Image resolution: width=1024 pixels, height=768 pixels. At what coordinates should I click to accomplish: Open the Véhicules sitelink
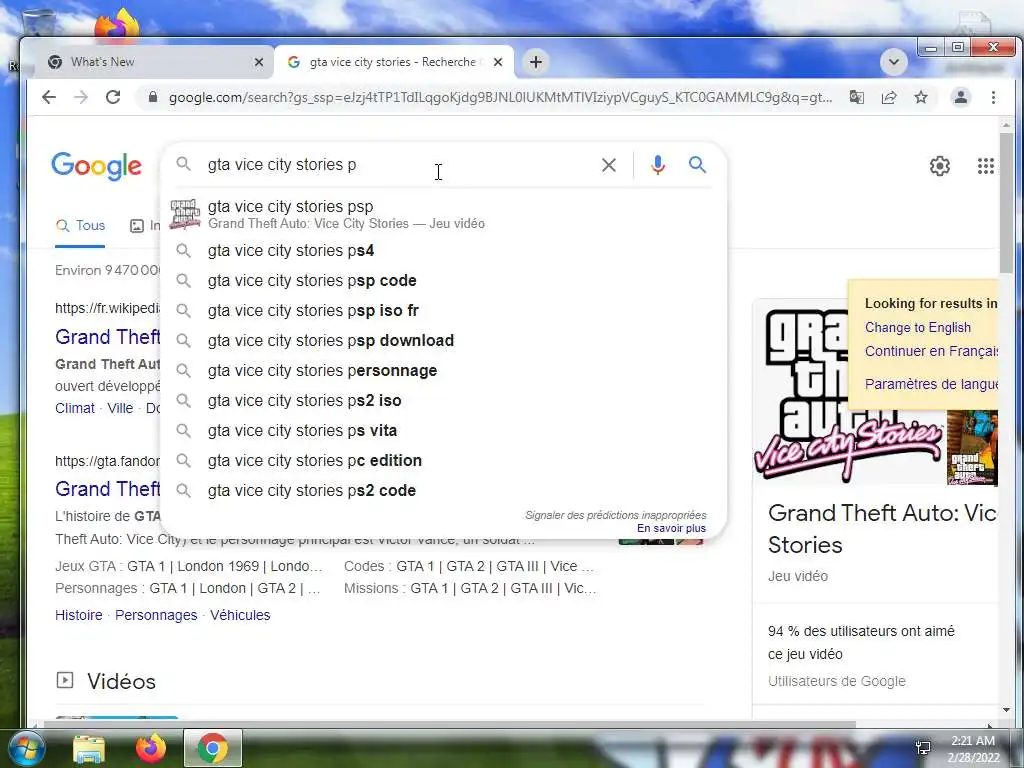pyautogui.click(x=240, y=615)
